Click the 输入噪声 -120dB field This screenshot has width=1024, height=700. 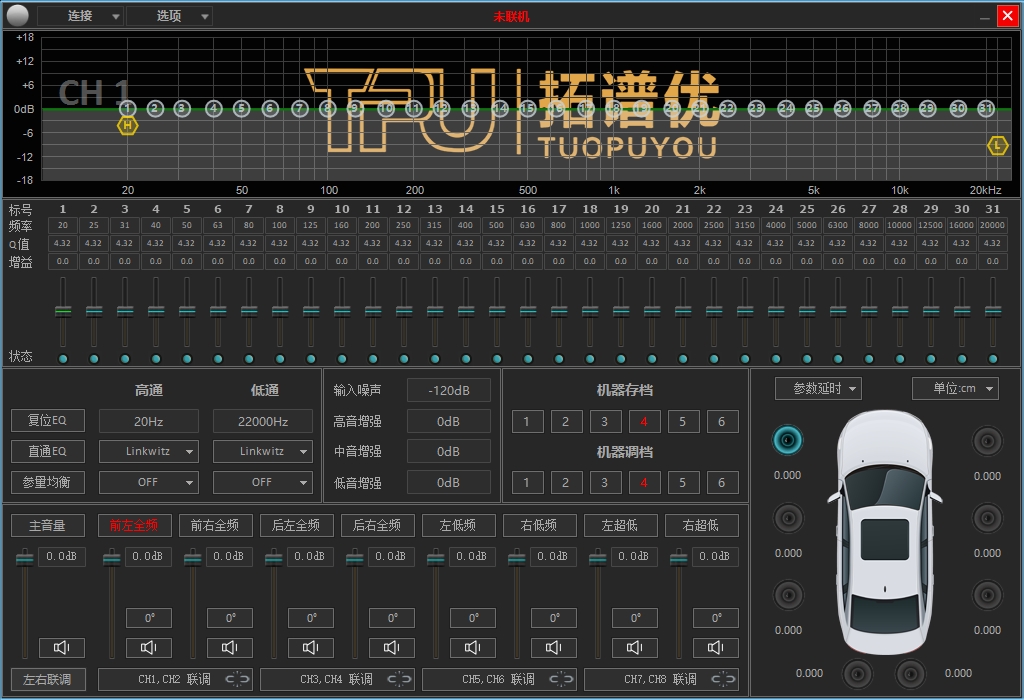tap(449, 390)
